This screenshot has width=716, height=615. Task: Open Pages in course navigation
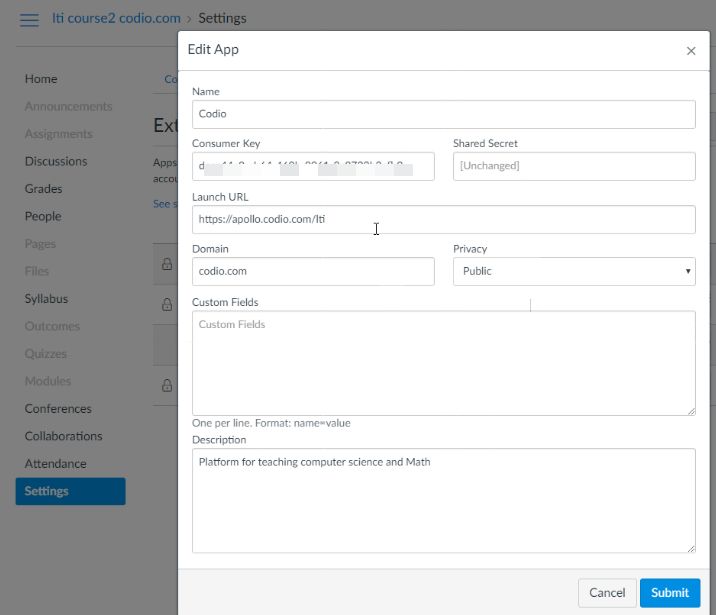40,244
